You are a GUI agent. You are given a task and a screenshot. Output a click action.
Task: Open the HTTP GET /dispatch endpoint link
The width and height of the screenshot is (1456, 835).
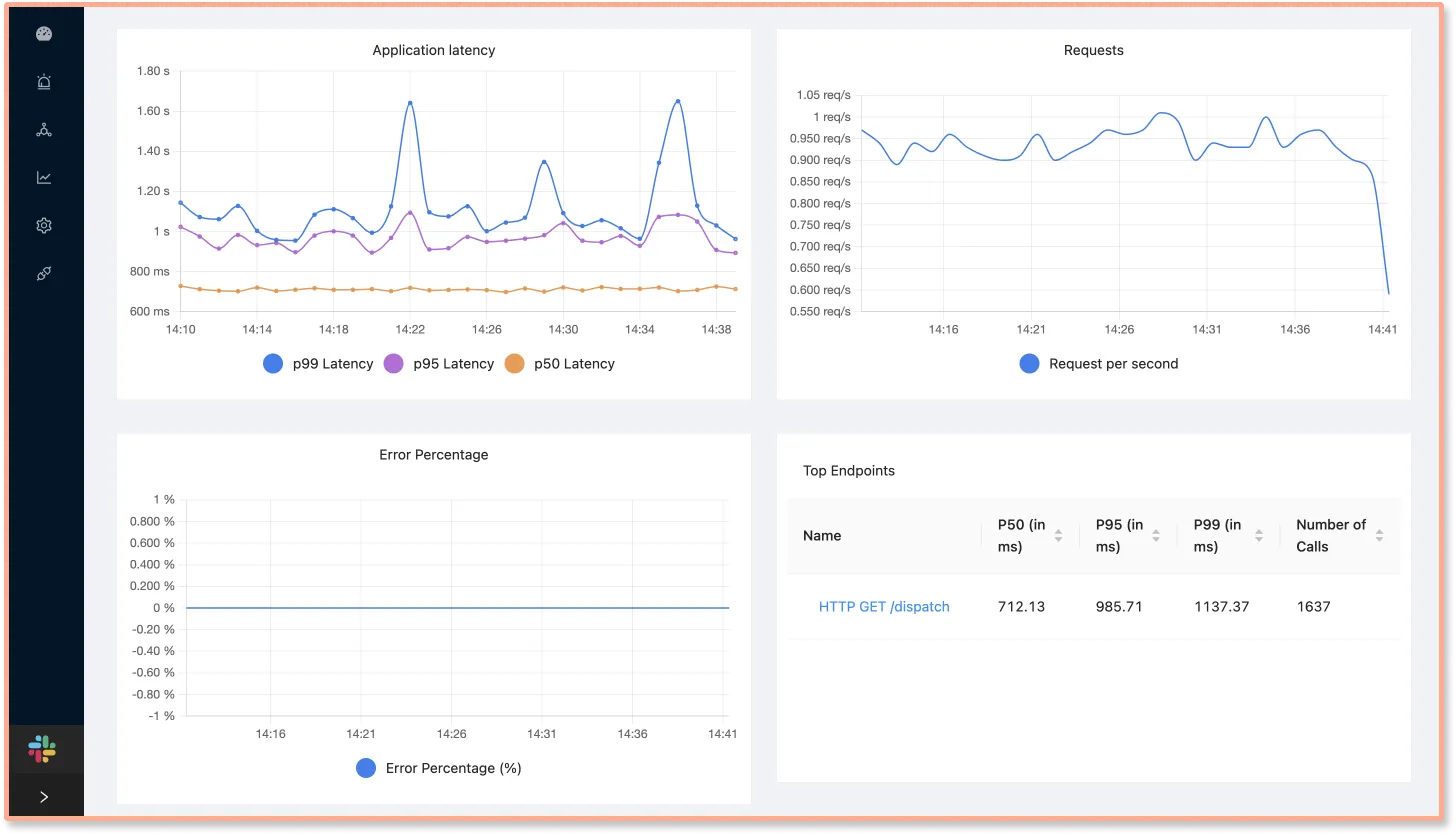[884, 607]
